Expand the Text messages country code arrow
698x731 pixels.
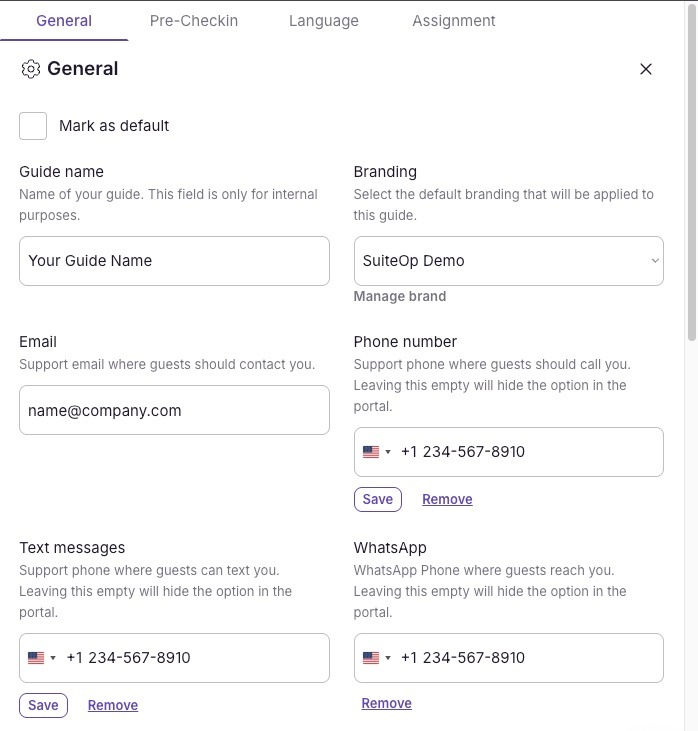53,658
